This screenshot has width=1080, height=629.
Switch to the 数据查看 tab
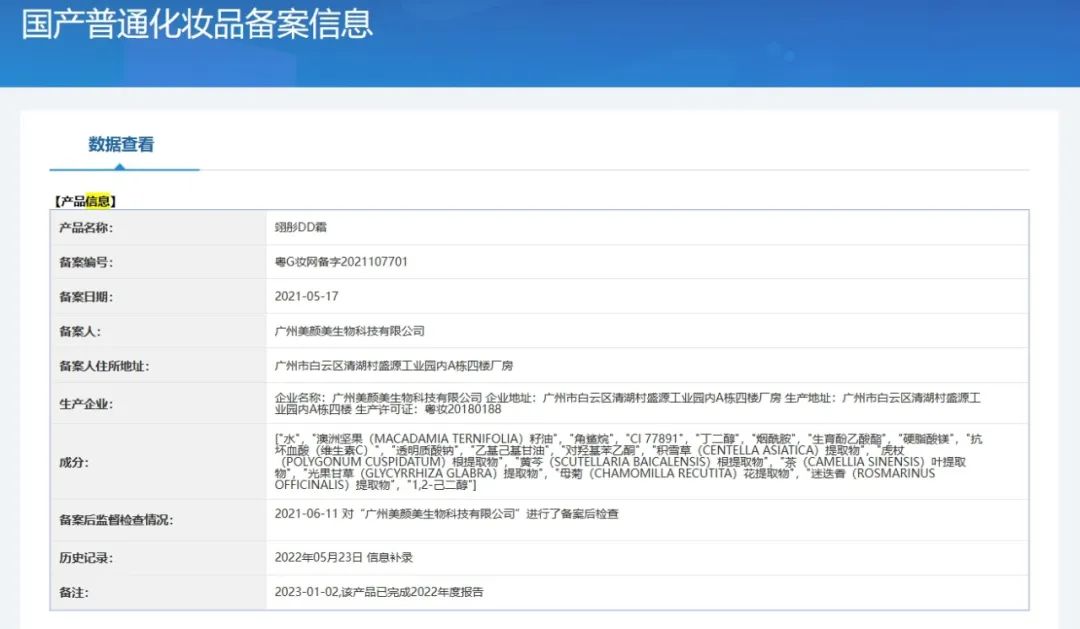[121, 145]
